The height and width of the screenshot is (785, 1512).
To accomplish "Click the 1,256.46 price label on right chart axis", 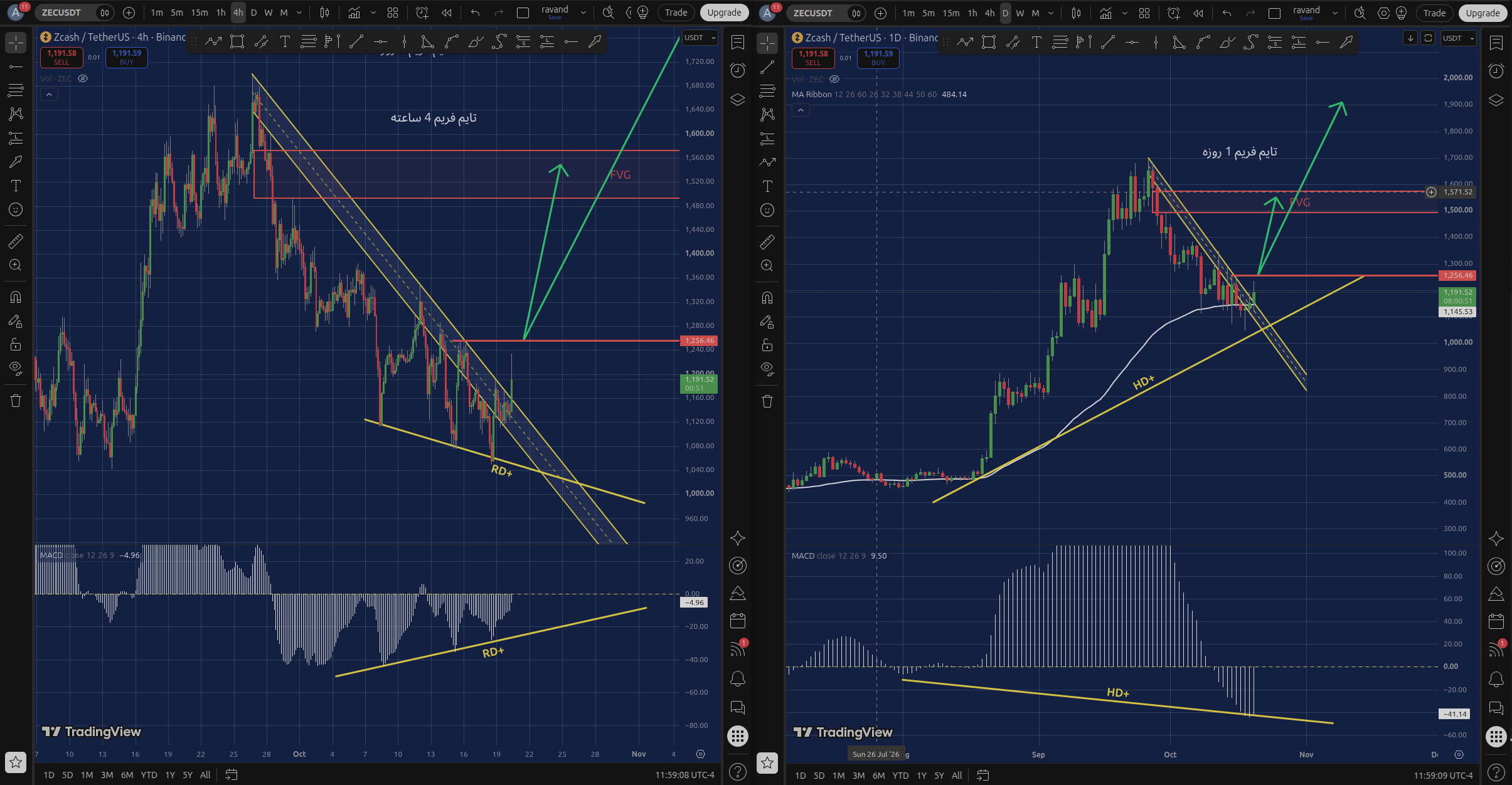I will 1457,275.
